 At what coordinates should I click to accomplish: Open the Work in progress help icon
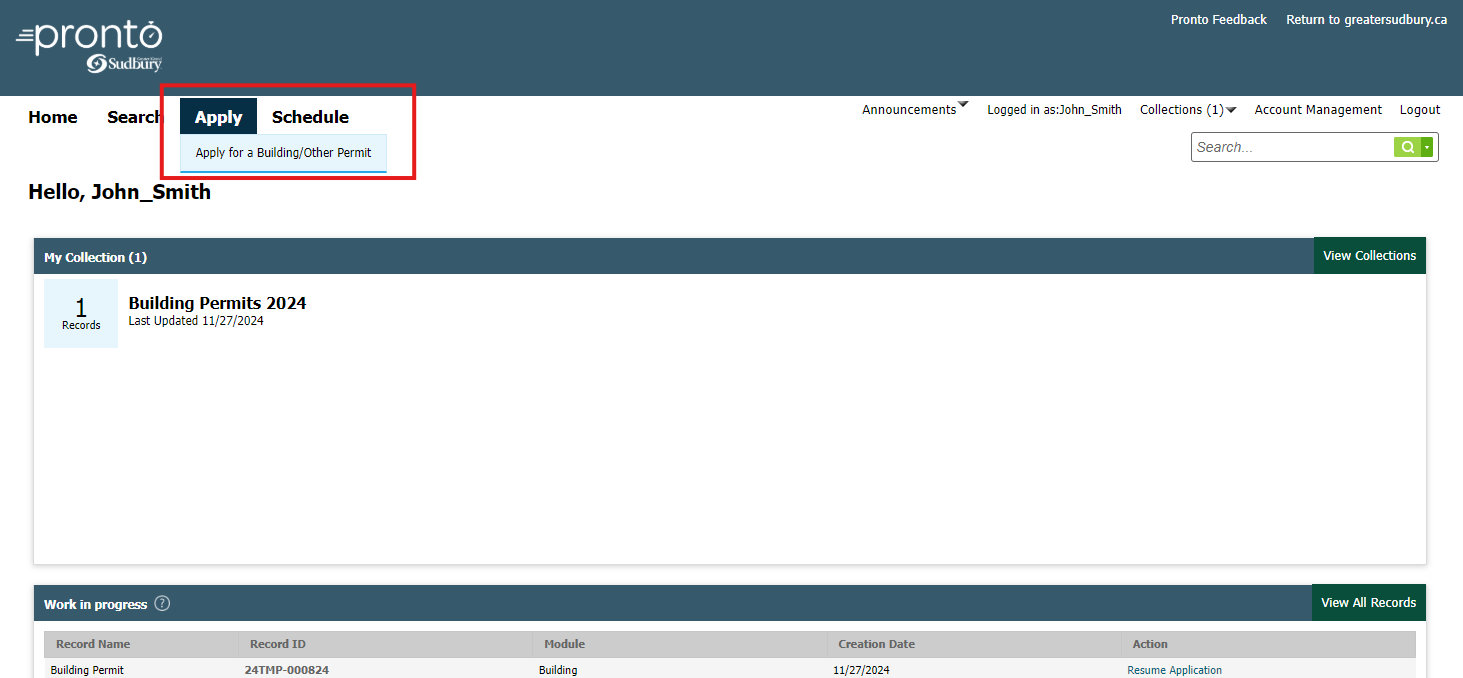point(162,603)
